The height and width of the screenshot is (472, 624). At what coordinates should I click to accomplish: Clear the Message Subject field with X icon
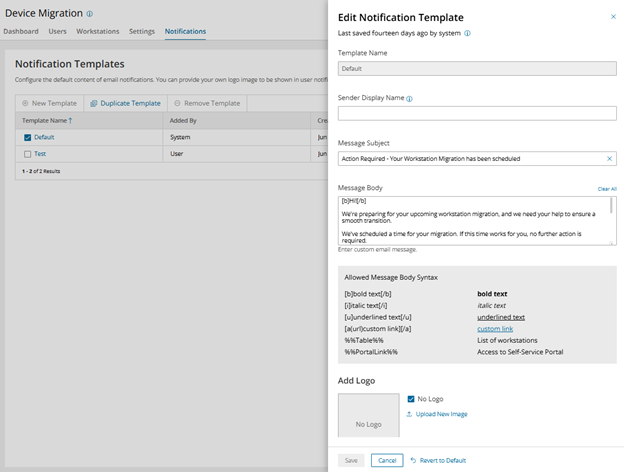click(x=609, y=158)
